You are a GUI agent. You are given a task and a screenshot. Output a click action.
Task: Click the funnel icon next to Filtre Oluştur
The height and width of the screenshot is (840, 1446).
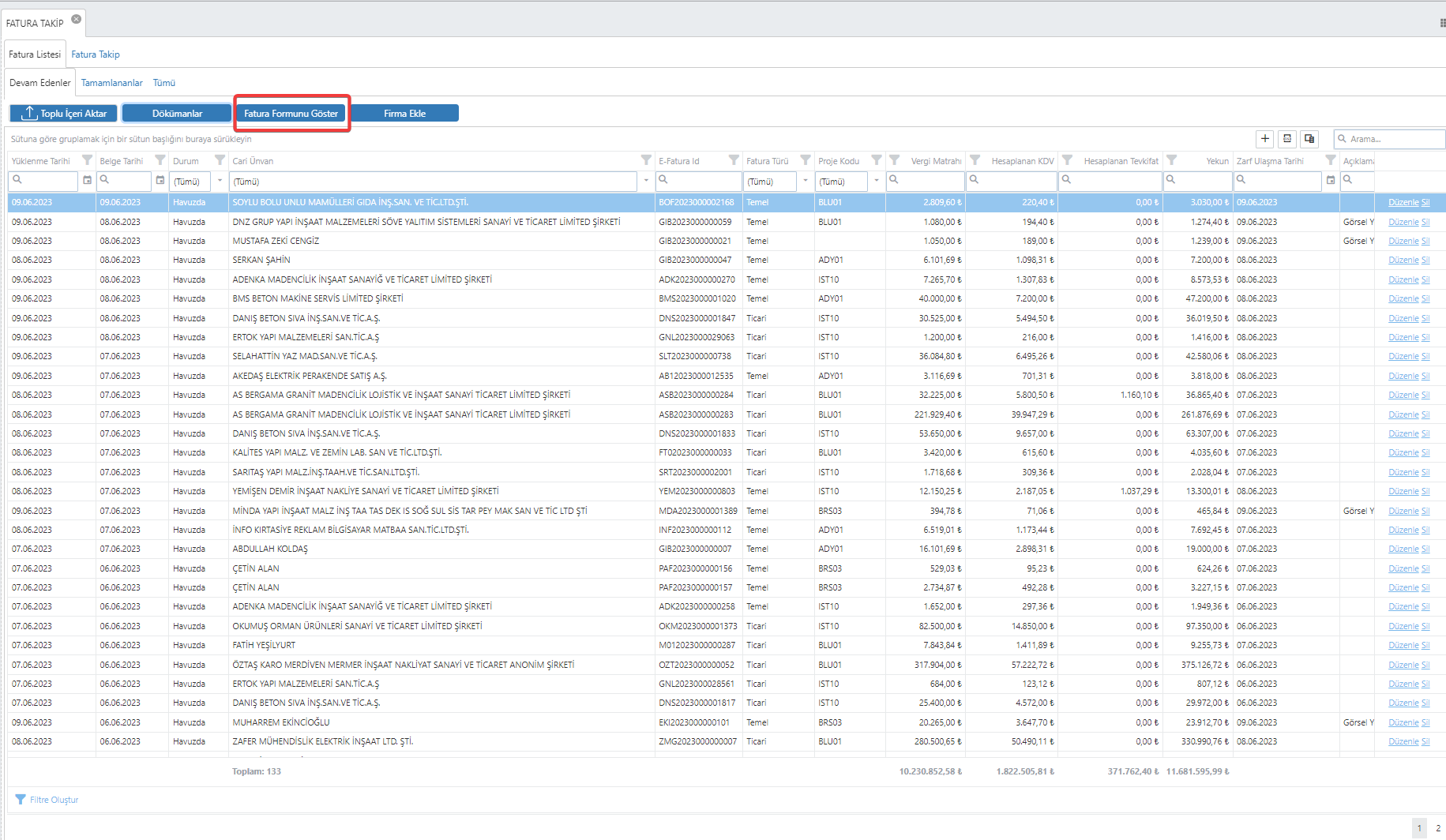click(21, 800)
